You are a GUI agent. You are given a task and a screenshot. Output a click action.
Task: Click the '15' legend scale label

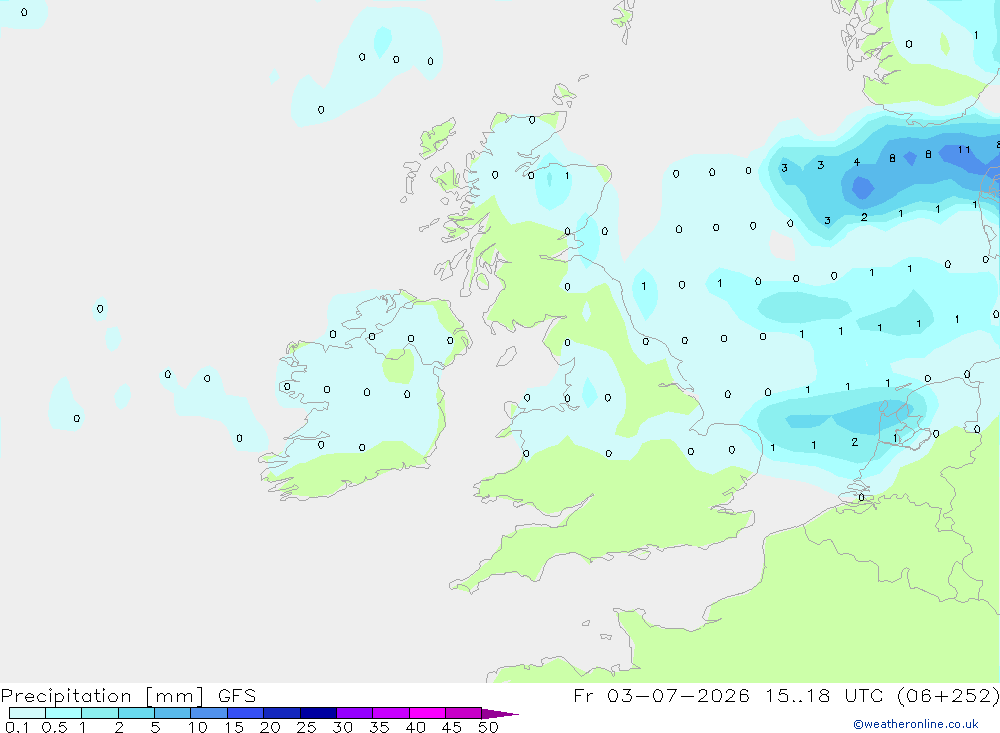[234, 727]
